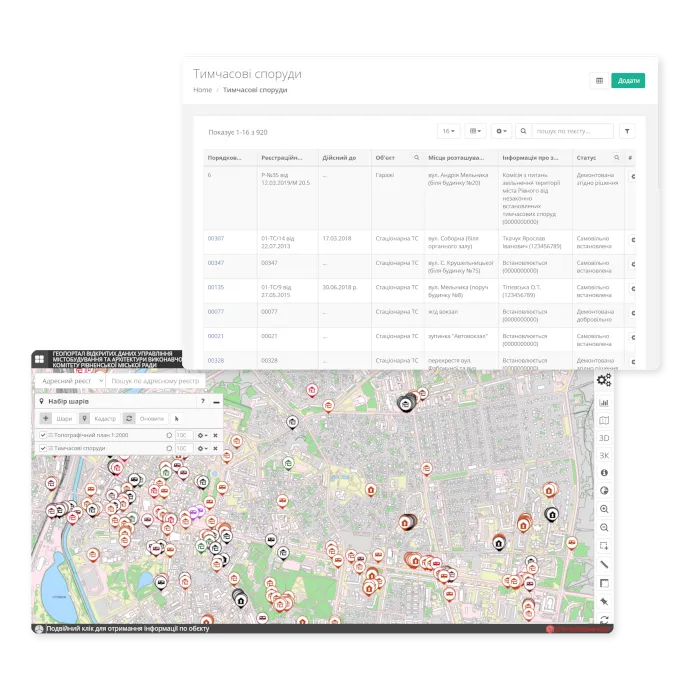Toggle circle button for Топографічний план layer
The height and width of the screenshot is (700, 681).
pyautogui.click(x=169, y=435)
